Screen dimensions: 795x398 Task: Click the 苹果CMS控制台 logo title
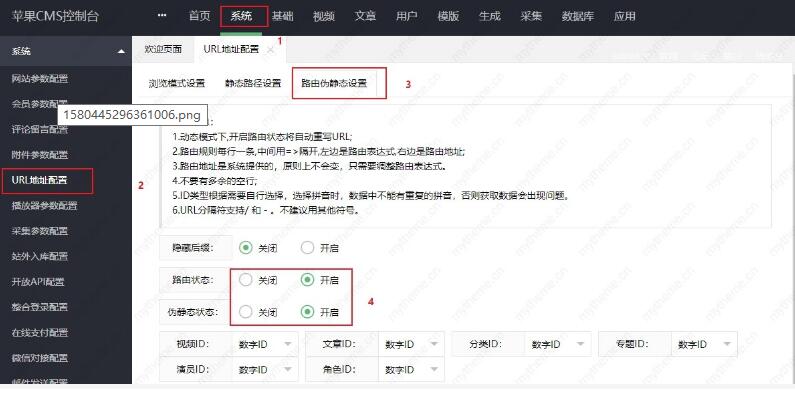tap(55, 16)
